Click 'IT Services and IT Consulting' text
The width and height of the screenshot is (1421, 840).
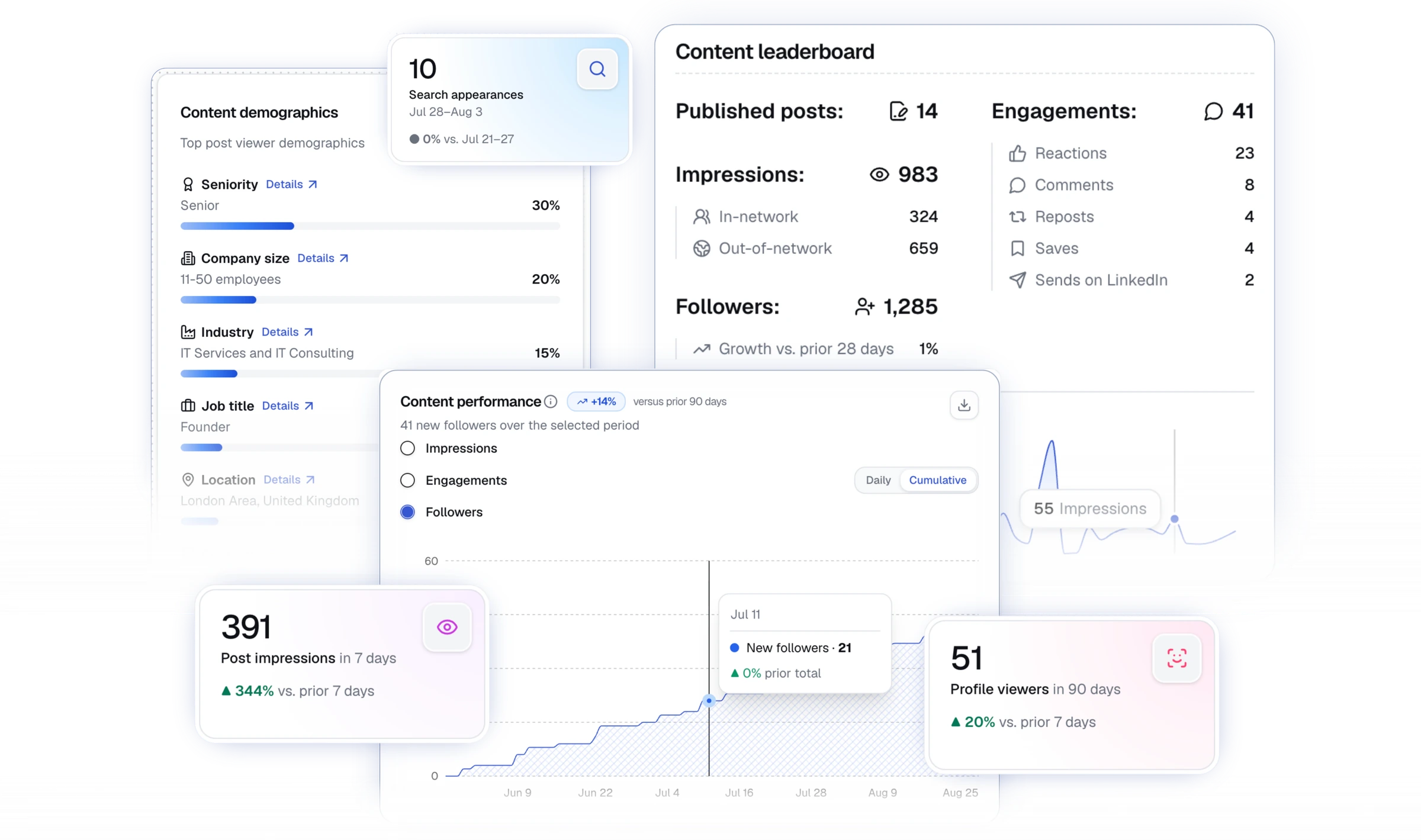coord(267,353)
